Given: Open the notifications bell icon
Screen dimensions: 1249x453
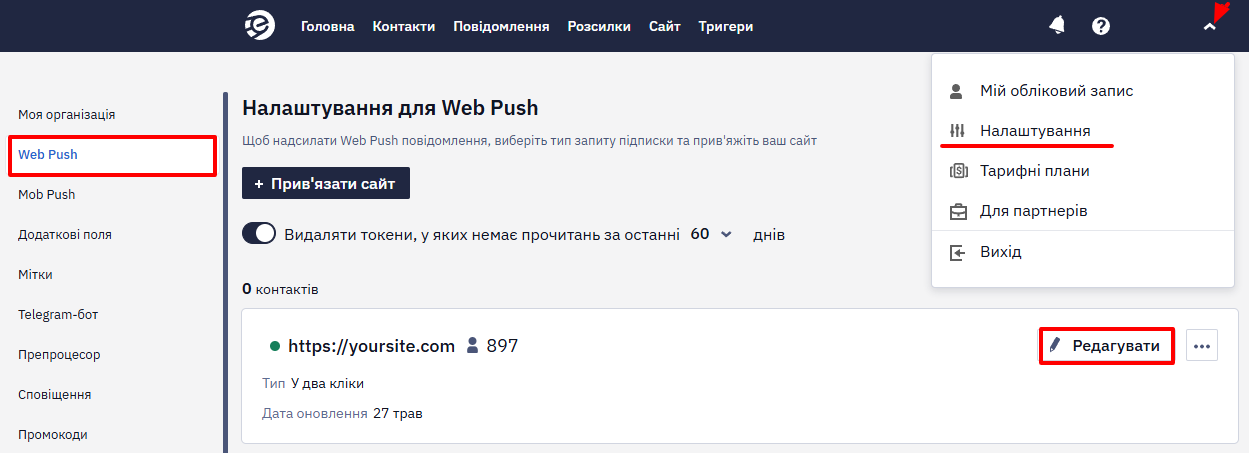Looking at the screenshot, I should [1057, 26].
